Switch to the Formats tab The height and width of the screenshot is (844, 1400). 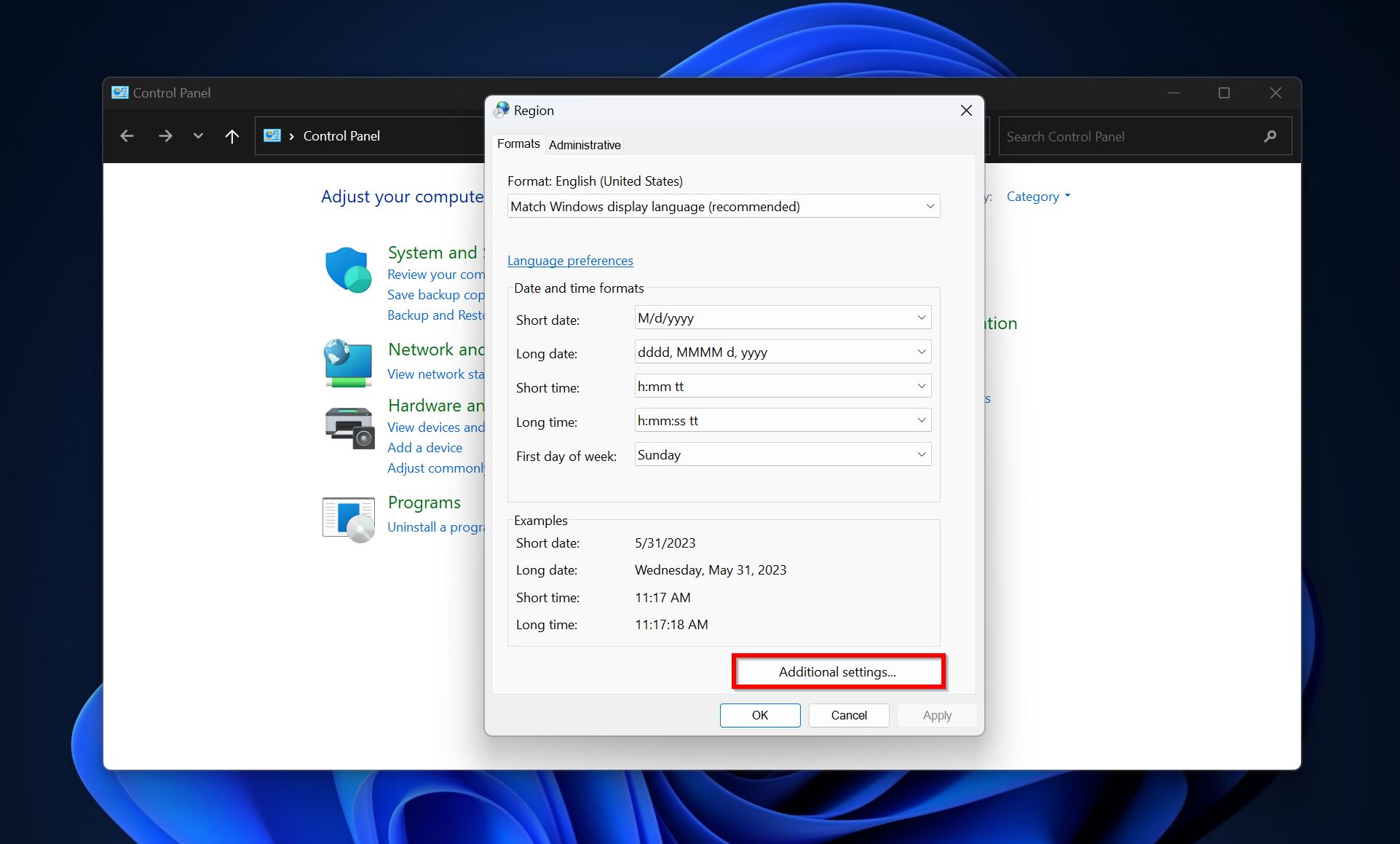(x=519, y=144)
